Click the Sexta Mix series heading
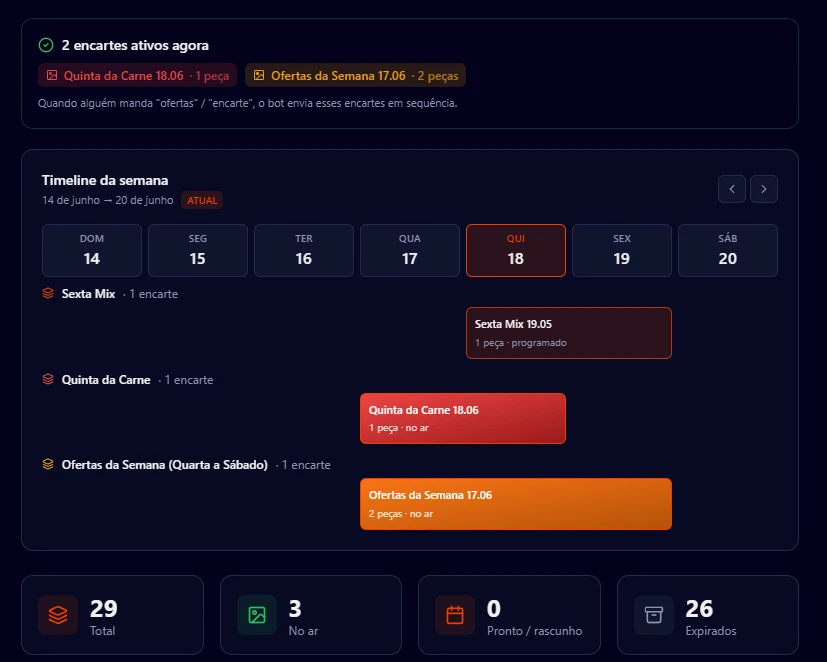Image resolution: width=827 pixels, height=662 pixels. [88, 294]
